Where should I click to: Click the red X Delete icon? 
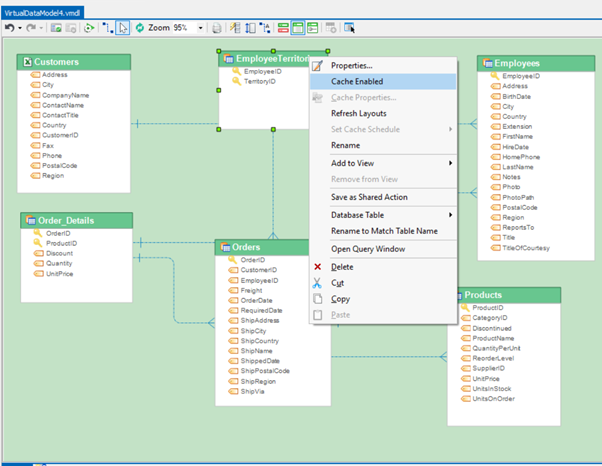(318, 267)
